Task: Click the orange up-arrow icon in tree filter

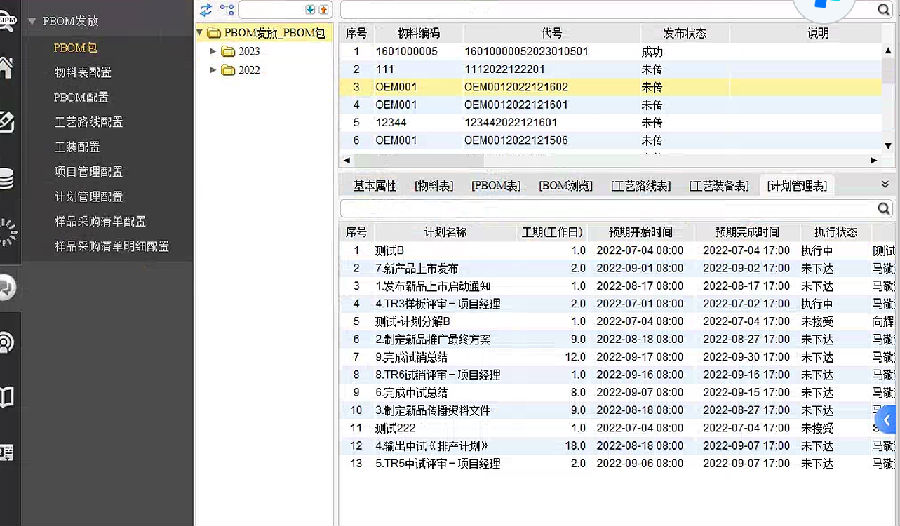Action: (x=322, y=9)
